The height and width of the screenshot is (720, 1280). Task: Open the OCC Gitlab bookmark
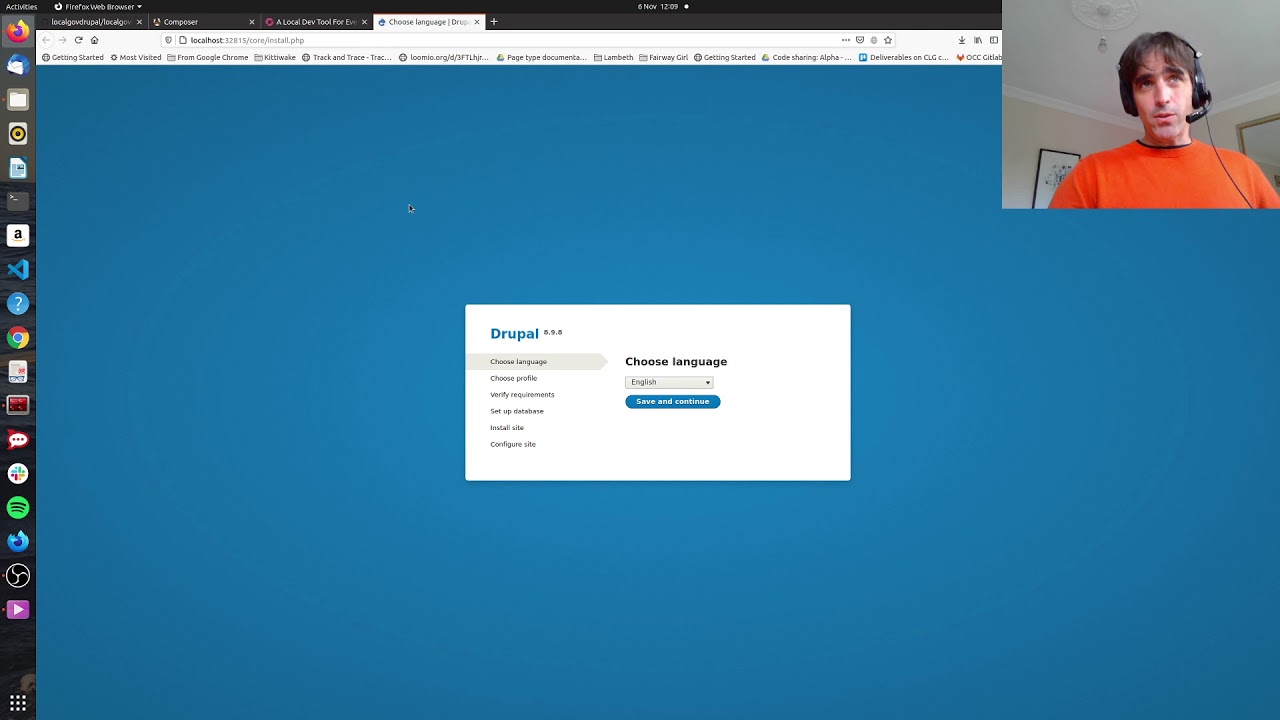979,57
